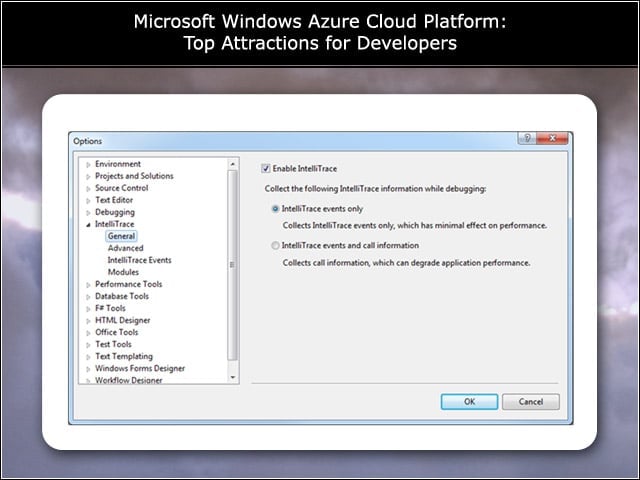
Task: Select the Text Templating category label
Action: click(124, 356)
